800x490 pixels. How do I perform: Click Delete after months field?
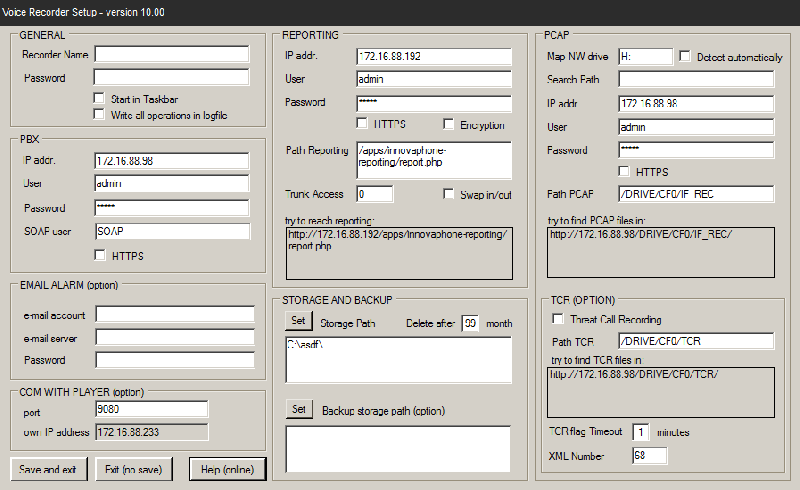[x=470, y=323]
